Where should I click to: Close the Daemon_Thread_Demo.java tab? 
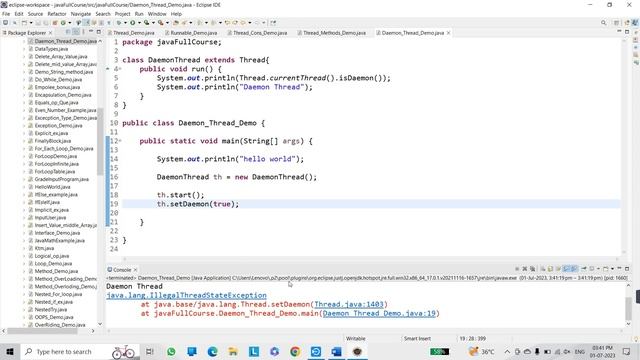pyautogui.click(x=449, y=33)
